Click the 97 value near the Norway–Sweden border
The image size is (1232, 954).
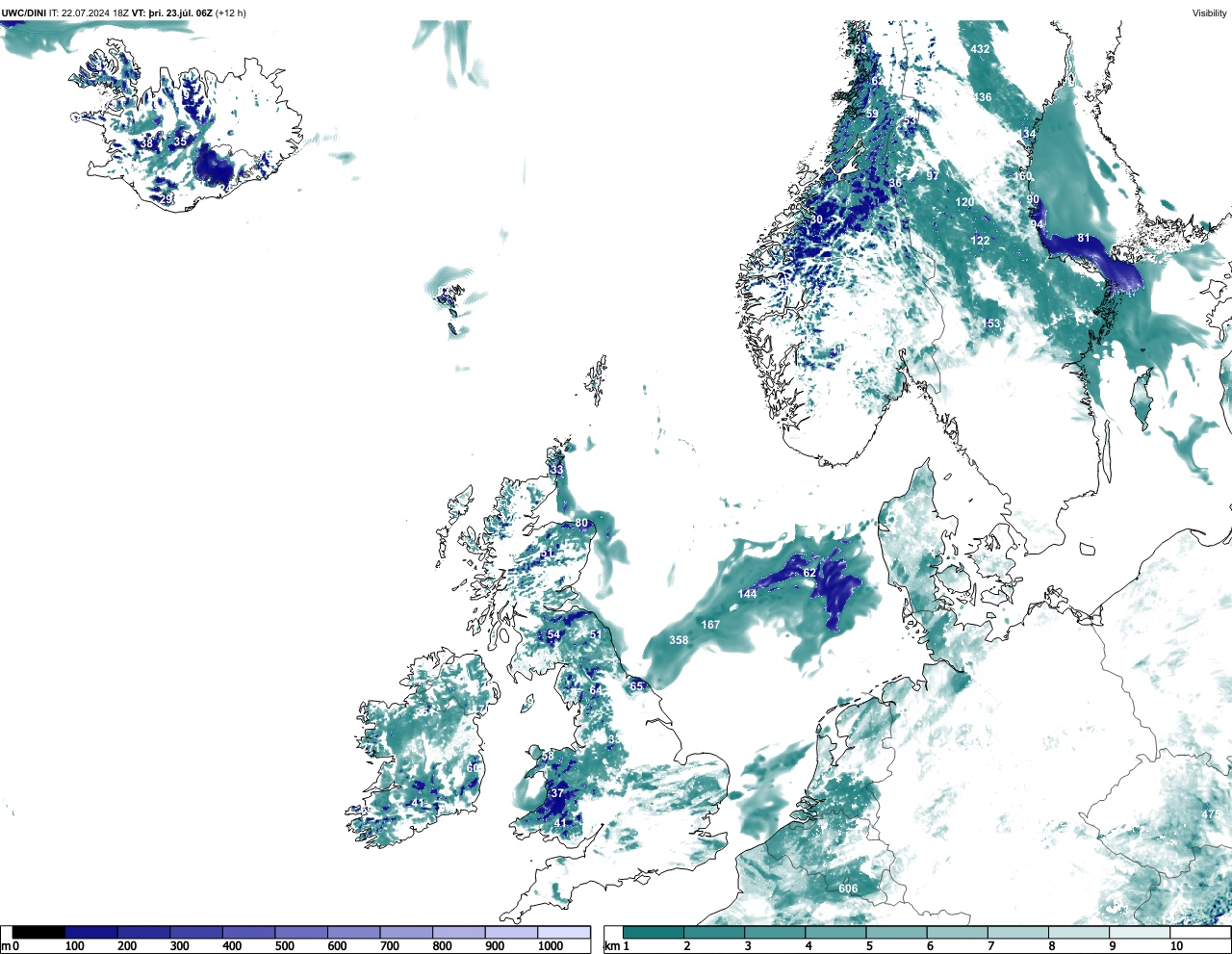coord(933,176)
